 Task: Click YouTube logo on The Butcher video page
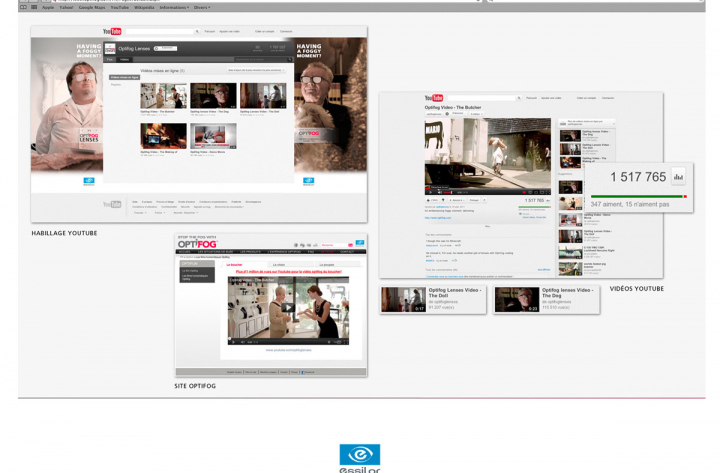(x=434, y=98)
